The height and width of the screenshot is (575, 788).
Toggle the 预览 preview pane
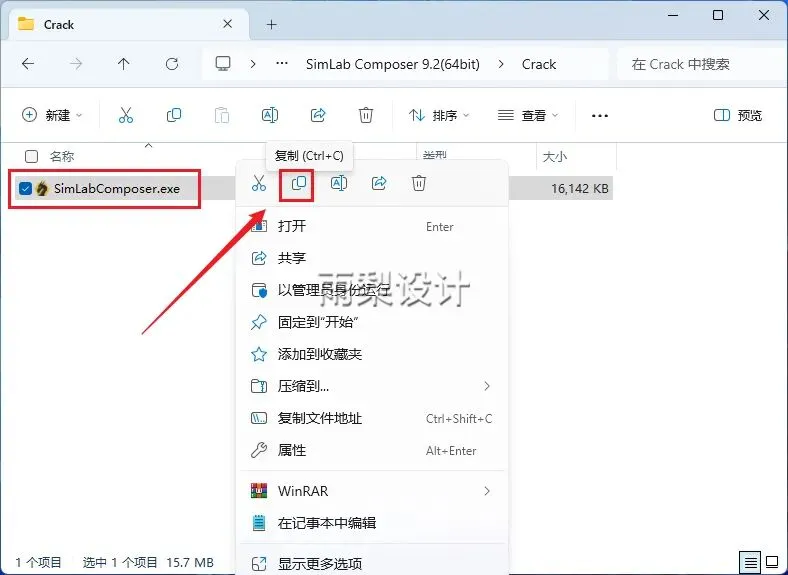pos(738,115)
